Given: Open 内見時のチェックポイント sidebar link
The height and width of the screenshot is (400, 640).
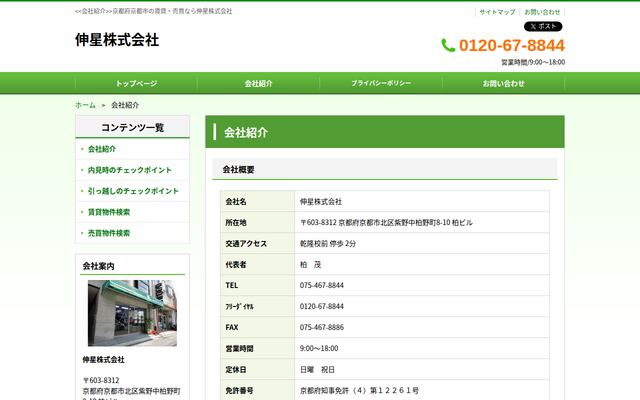Looking at the screenshot, I should click(x=130, y=170).
